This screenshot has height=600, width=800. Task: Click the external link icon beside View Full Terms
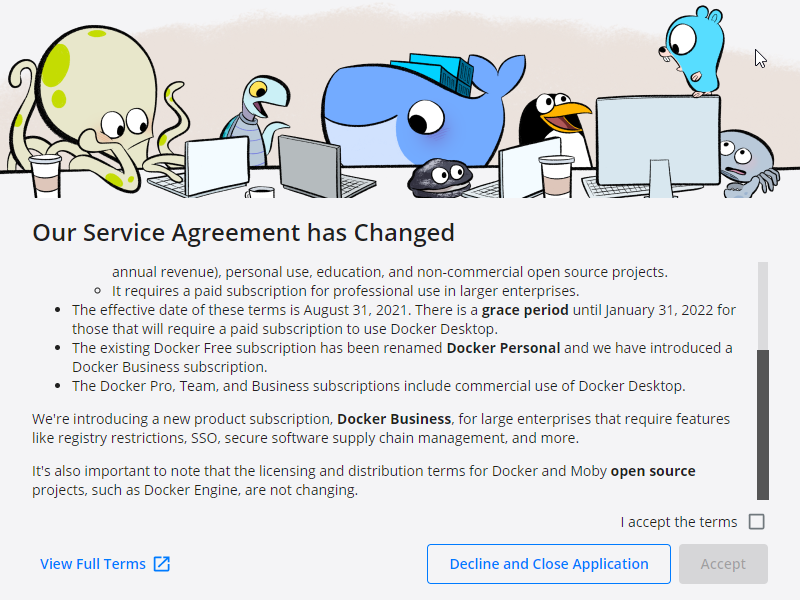pos(160,563)
